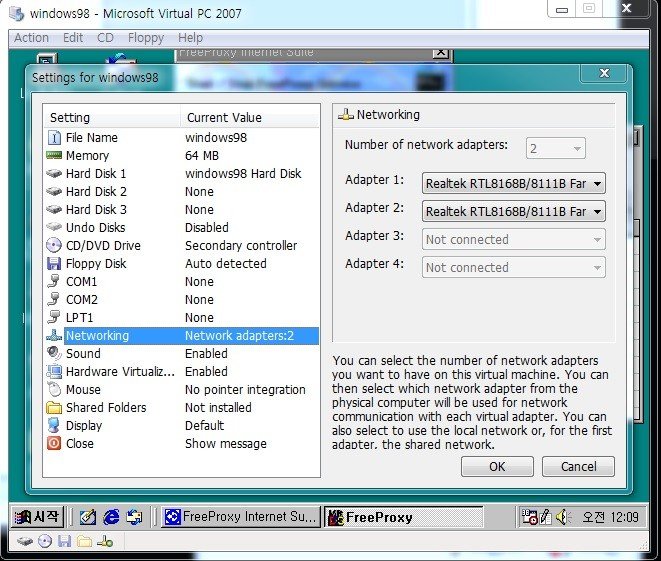
Task: Open the Adapter 3 Not connected dropdown
Action: coord(513,239)
